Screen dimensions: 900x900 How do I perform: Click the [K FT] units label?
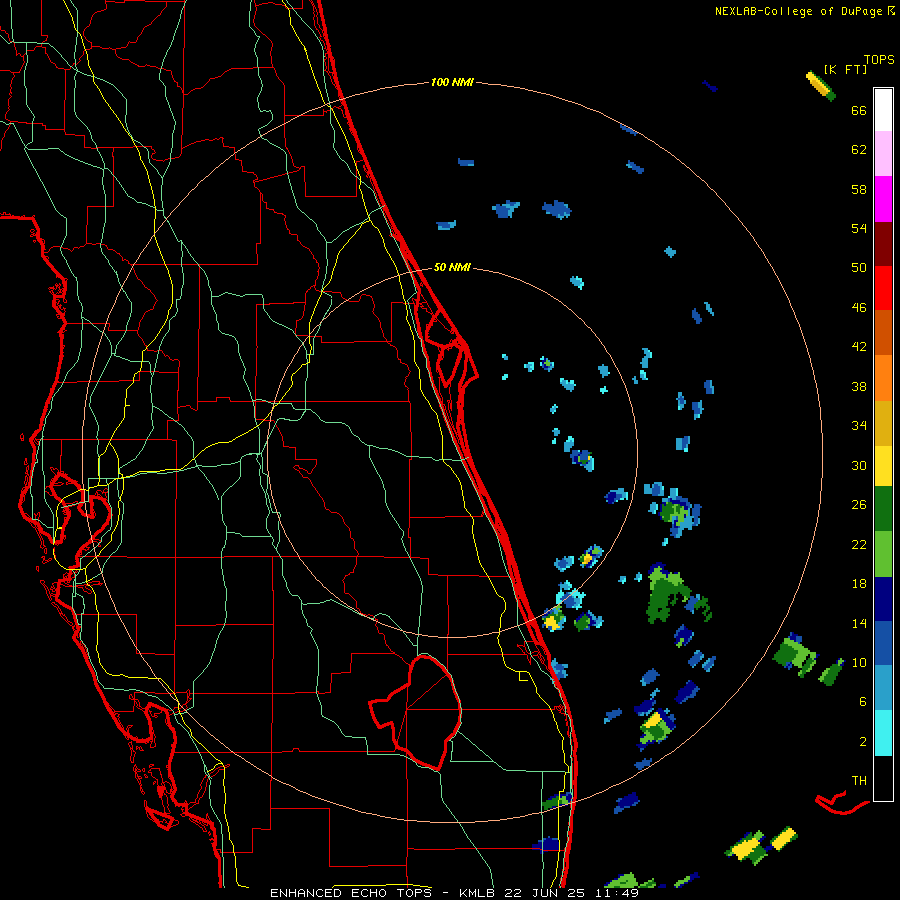coord(845,69)
